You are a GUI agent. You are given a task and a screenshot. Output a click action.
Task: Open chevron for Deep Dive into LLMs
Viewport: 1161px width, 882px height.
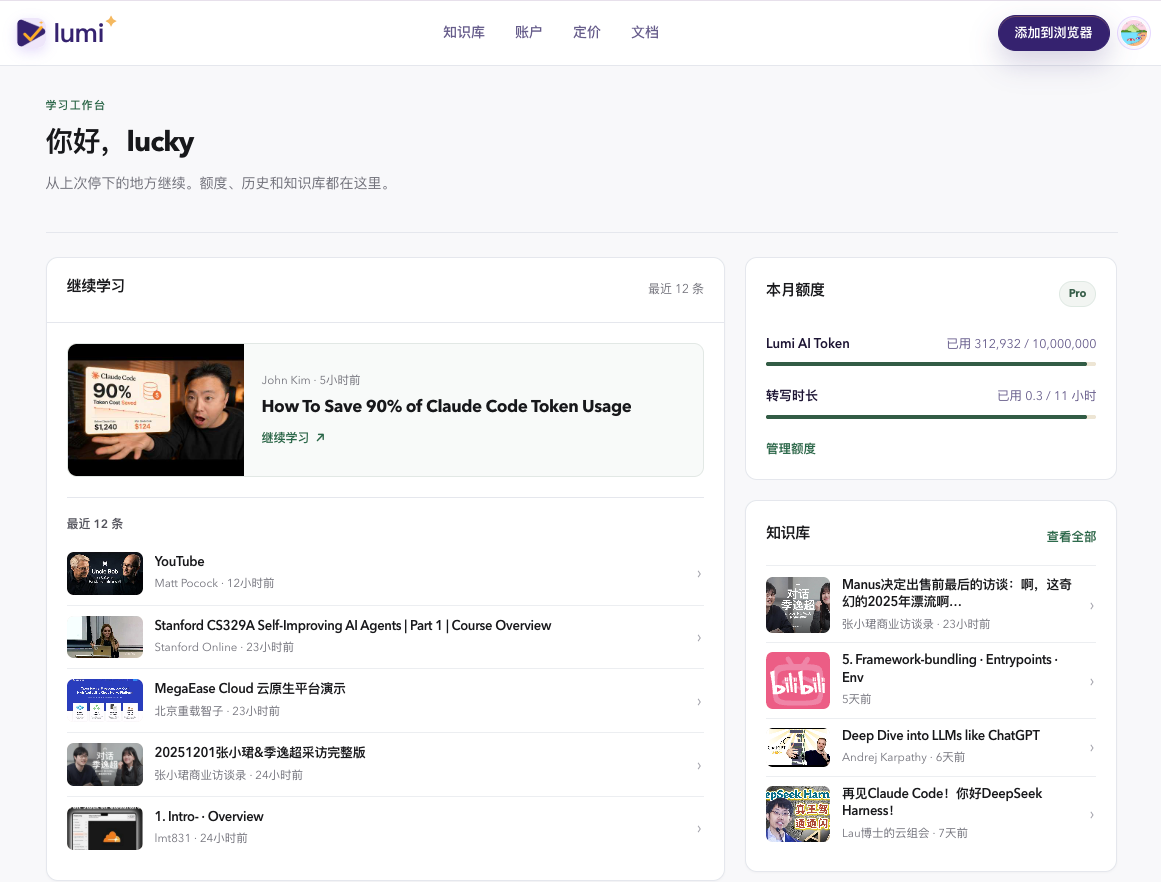1091,748
